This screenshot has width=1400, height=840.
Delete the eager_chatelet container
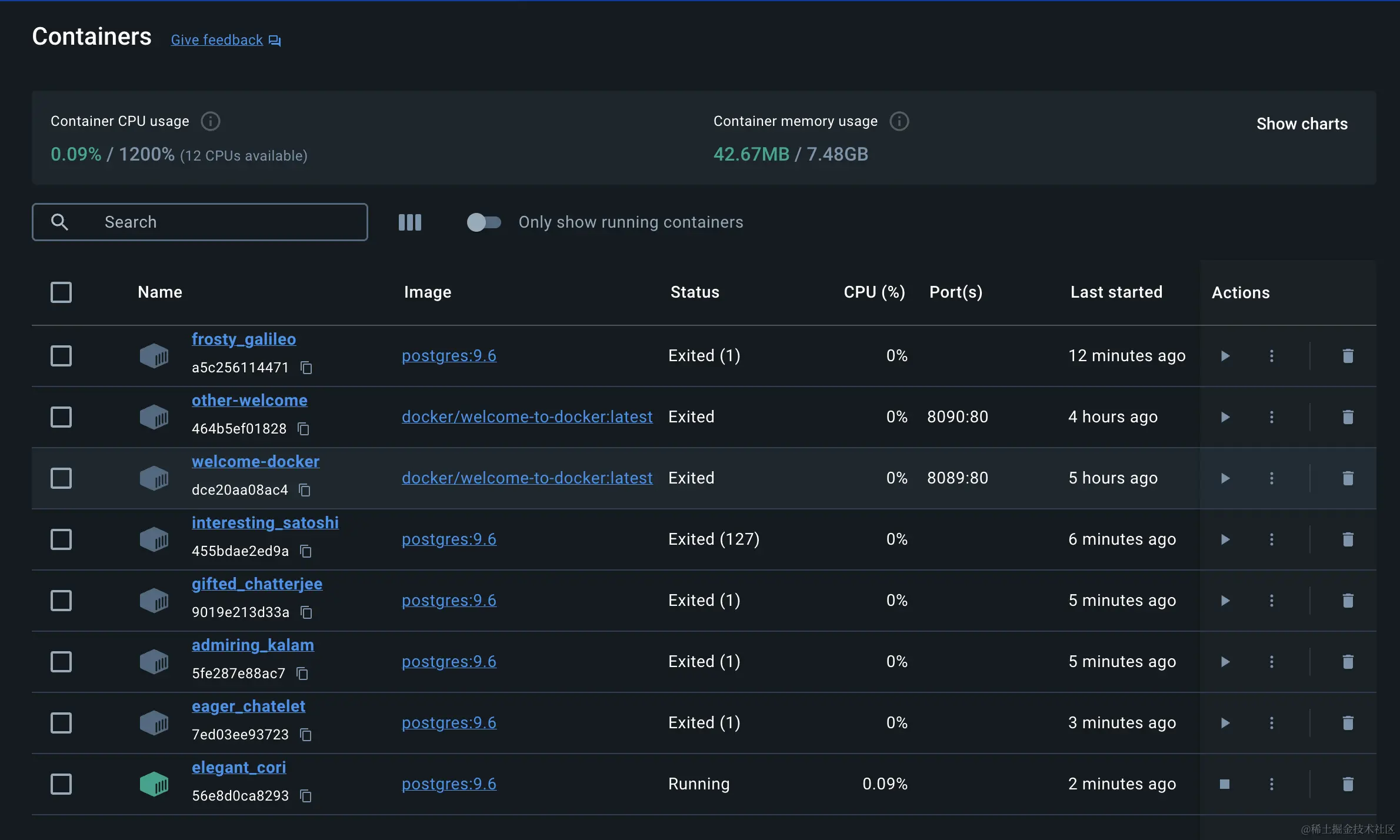pyautogui.click(x=1348, y=723)
